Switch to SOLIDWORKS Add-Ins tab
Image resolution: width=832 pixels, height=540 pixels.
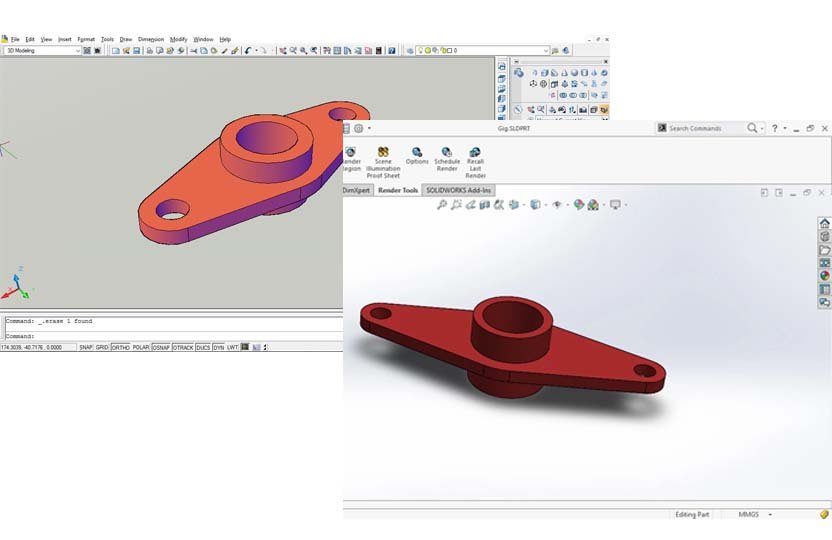point(458,190)
